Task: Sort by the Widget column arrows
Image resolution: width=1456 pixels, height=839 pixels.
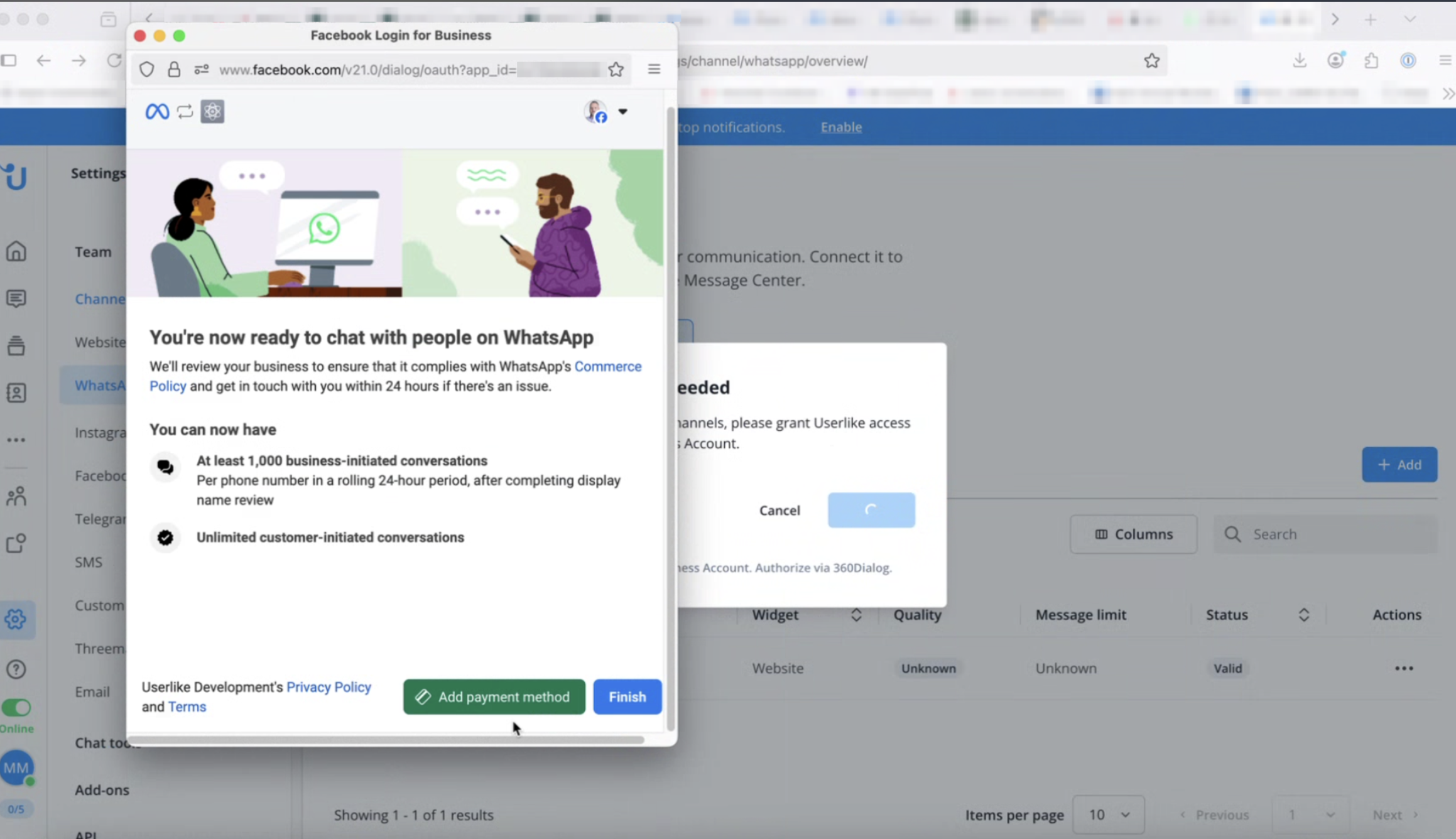Action: click(x=856, y=615)
